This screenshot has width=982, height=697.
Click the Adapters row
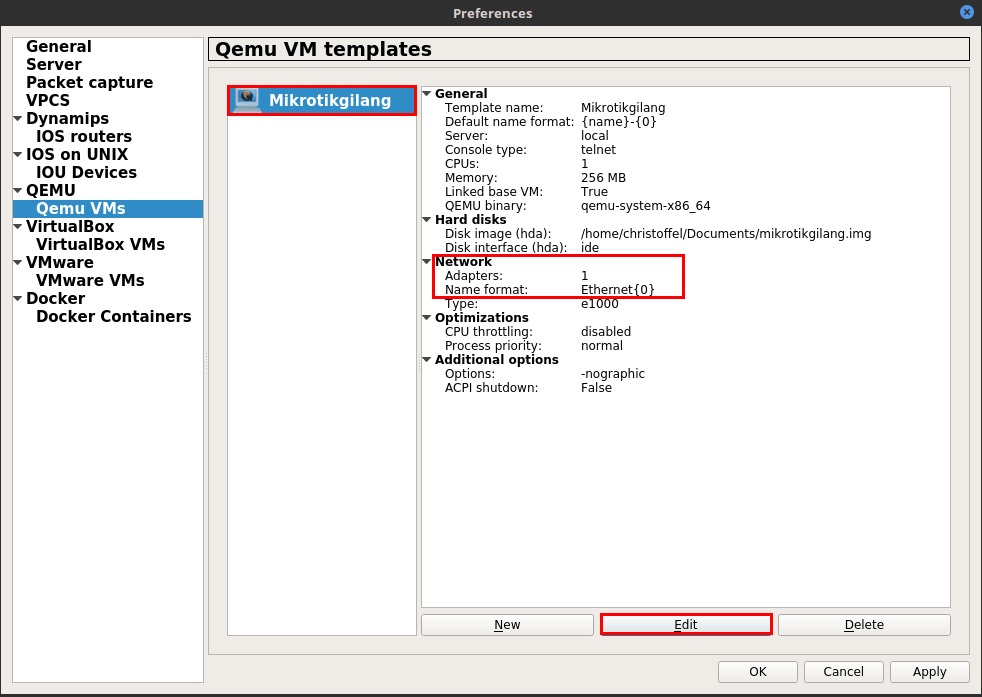click(x=686, y=276)
